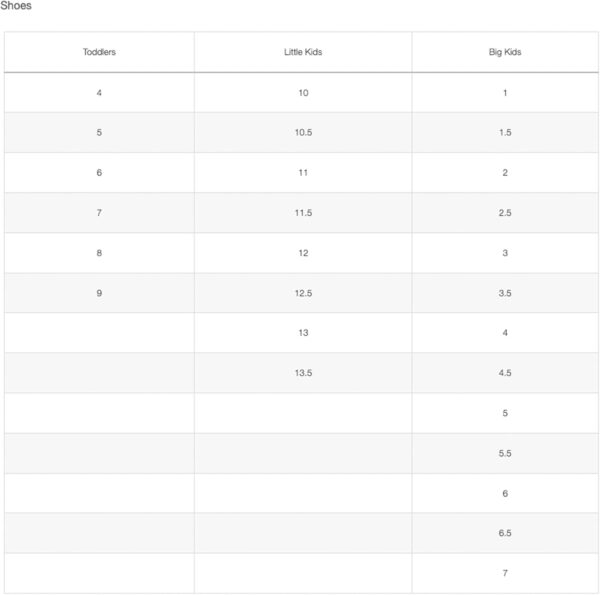Click the Little Kids column header
600x595 pixels.
tap(303, 52)
